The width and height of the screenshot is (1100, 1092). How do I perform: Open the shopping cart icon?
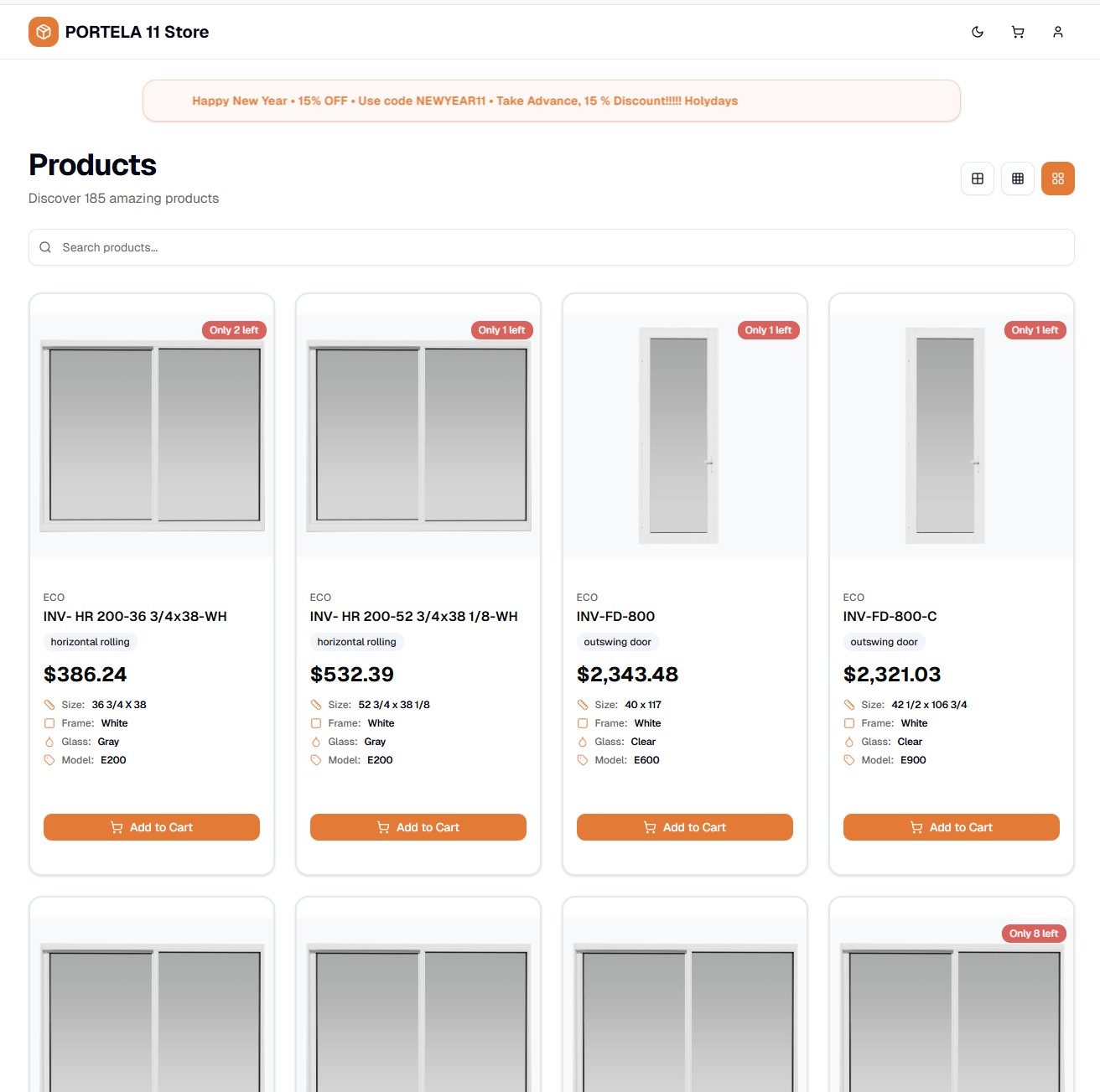pos(1017,31)
